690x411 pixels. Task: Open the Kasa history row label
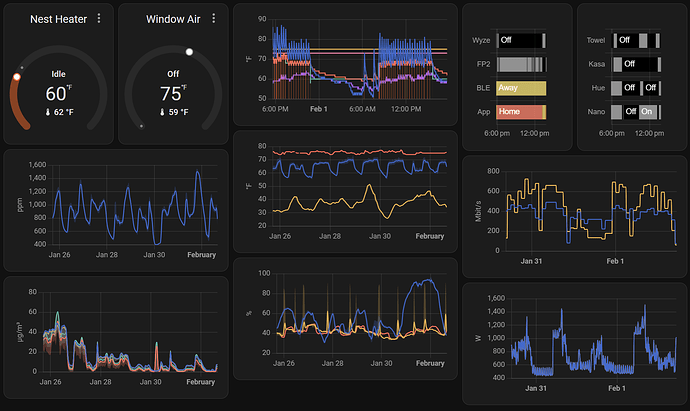[597, 64]
